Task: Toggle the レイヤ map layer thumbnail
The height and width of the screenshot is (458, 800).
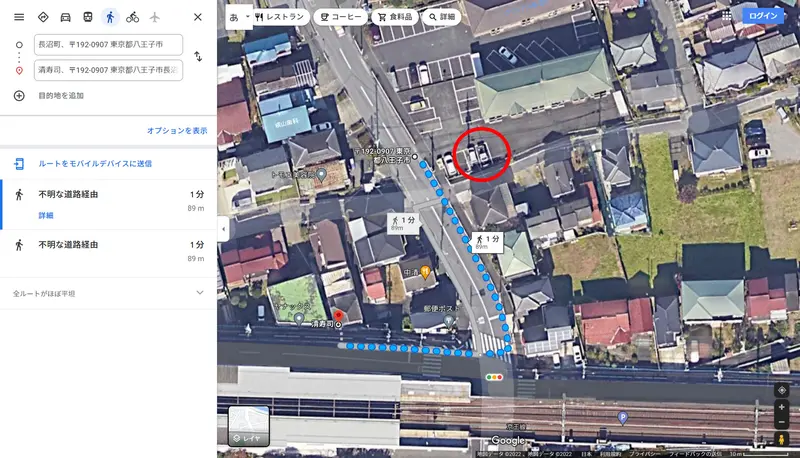Action: click(x=248, y=425)
